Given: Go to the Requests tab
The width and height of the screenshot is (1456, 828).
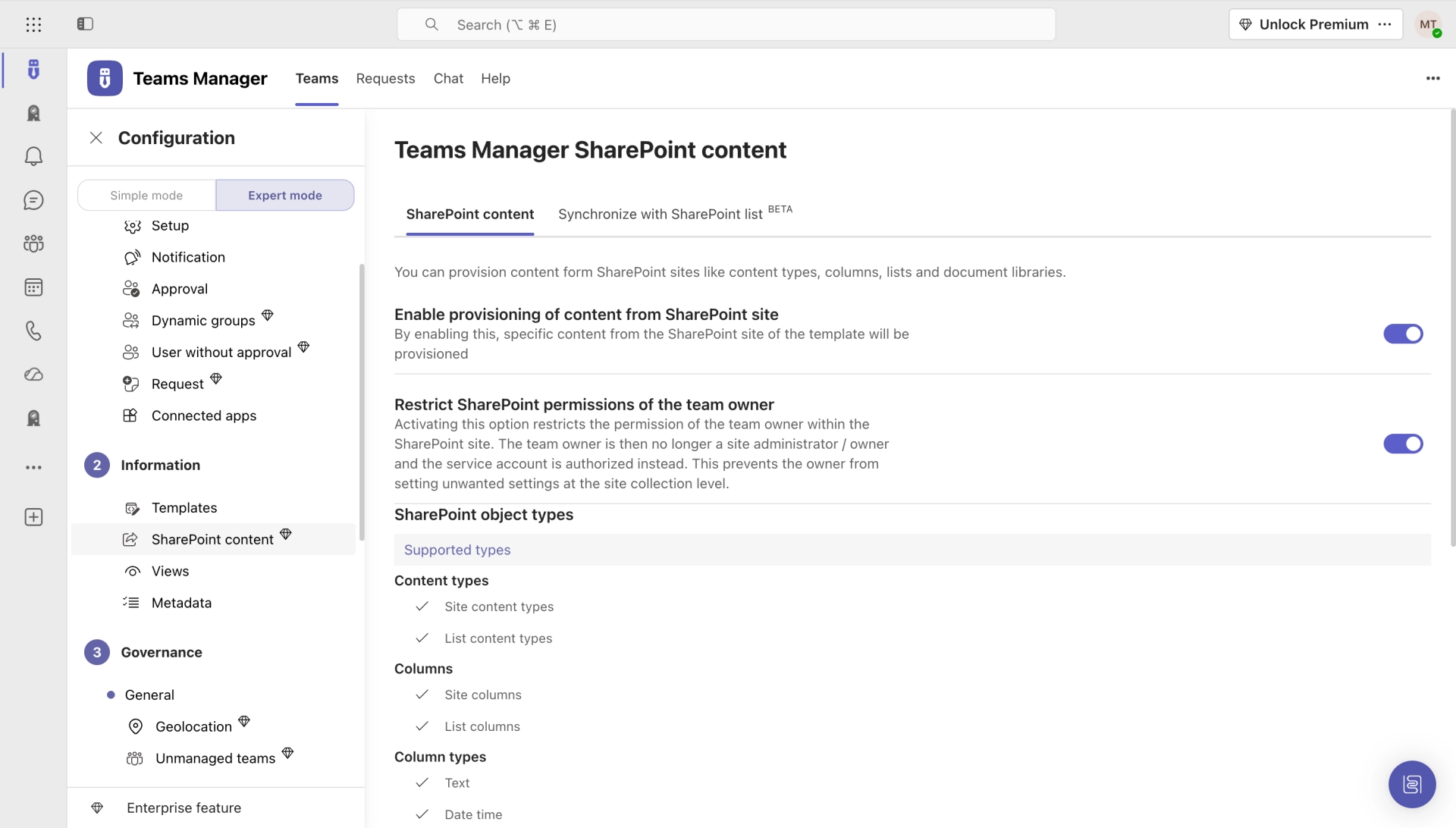Looking at the screenshot, I should point(385,78).
